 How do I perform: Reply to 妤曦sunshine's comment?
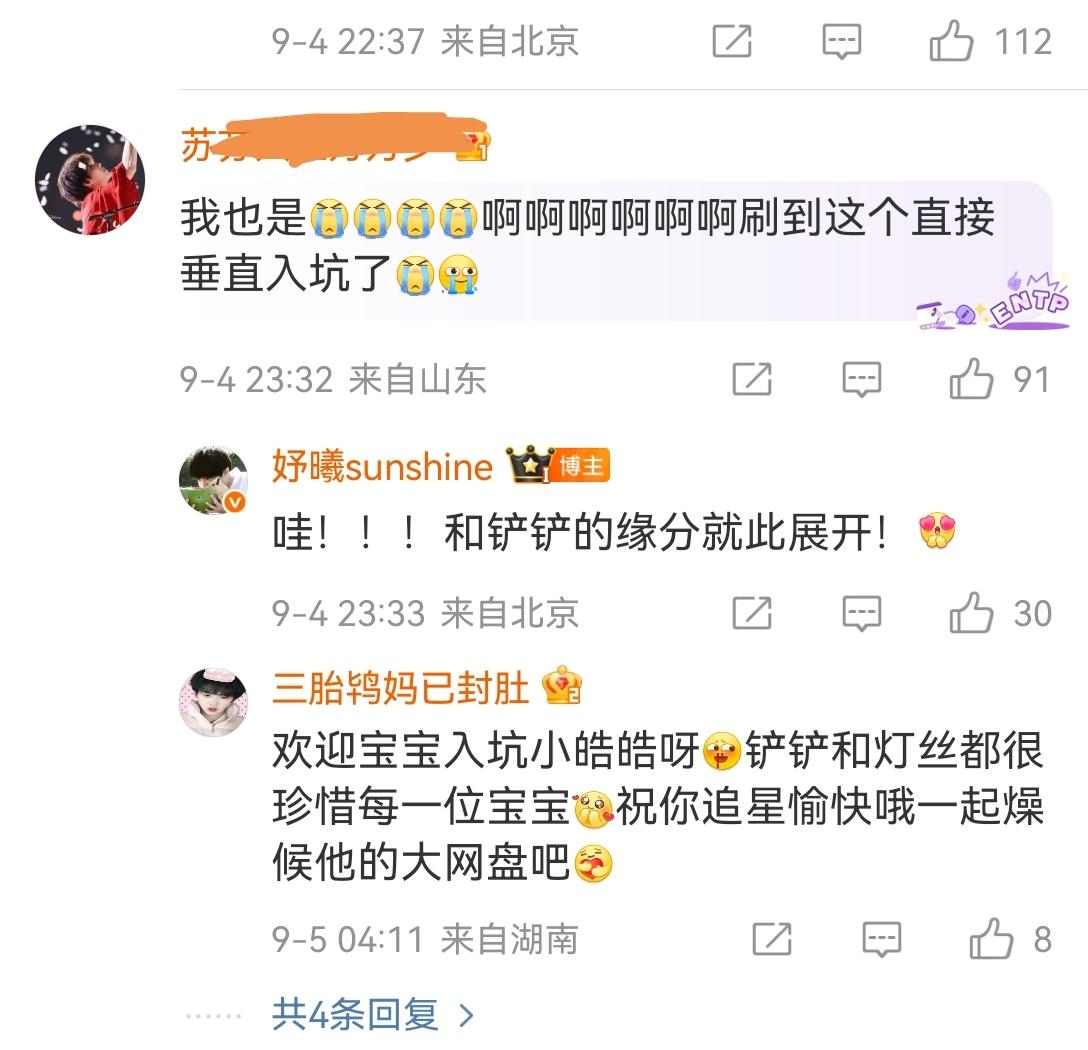862,613
